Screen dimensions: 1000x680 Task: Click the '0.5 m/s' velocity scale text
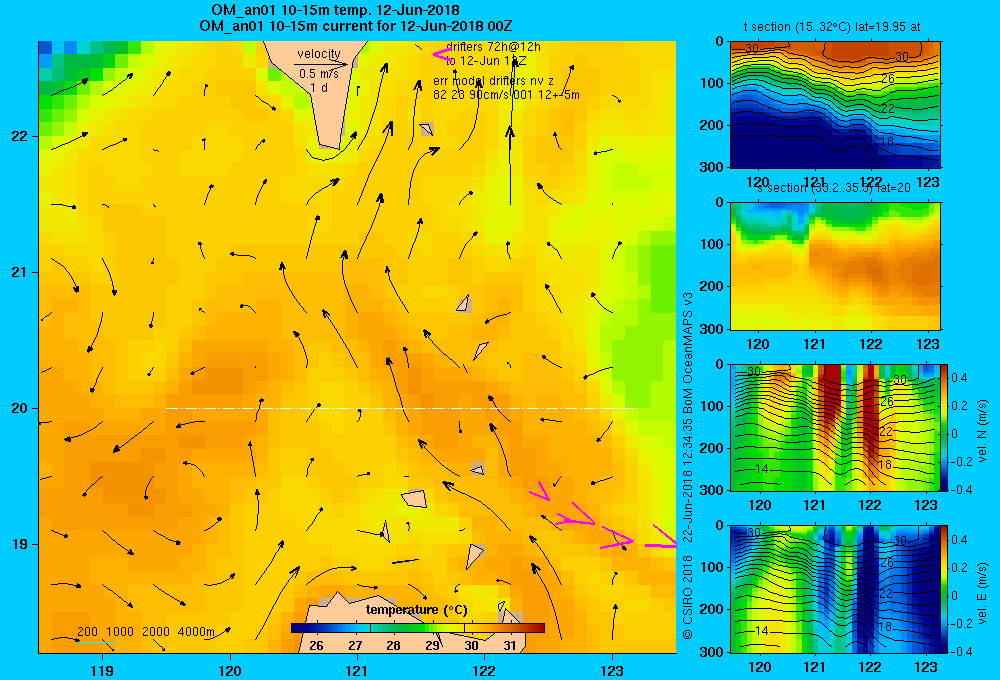pyautogui.click(x=318, y=74)
